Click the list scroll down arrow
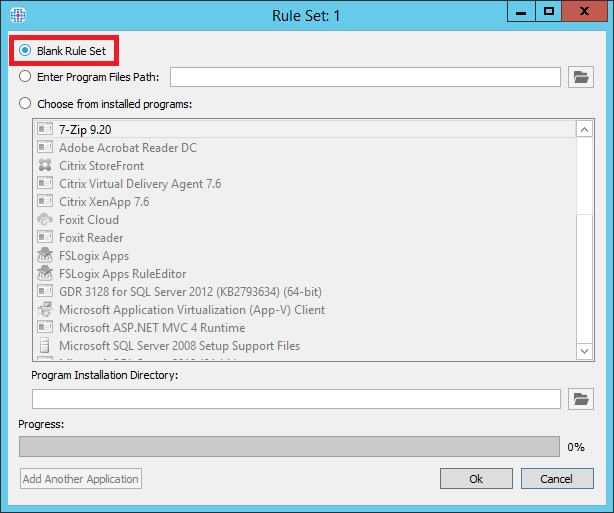614x513 pixels. tap(584, 351)
